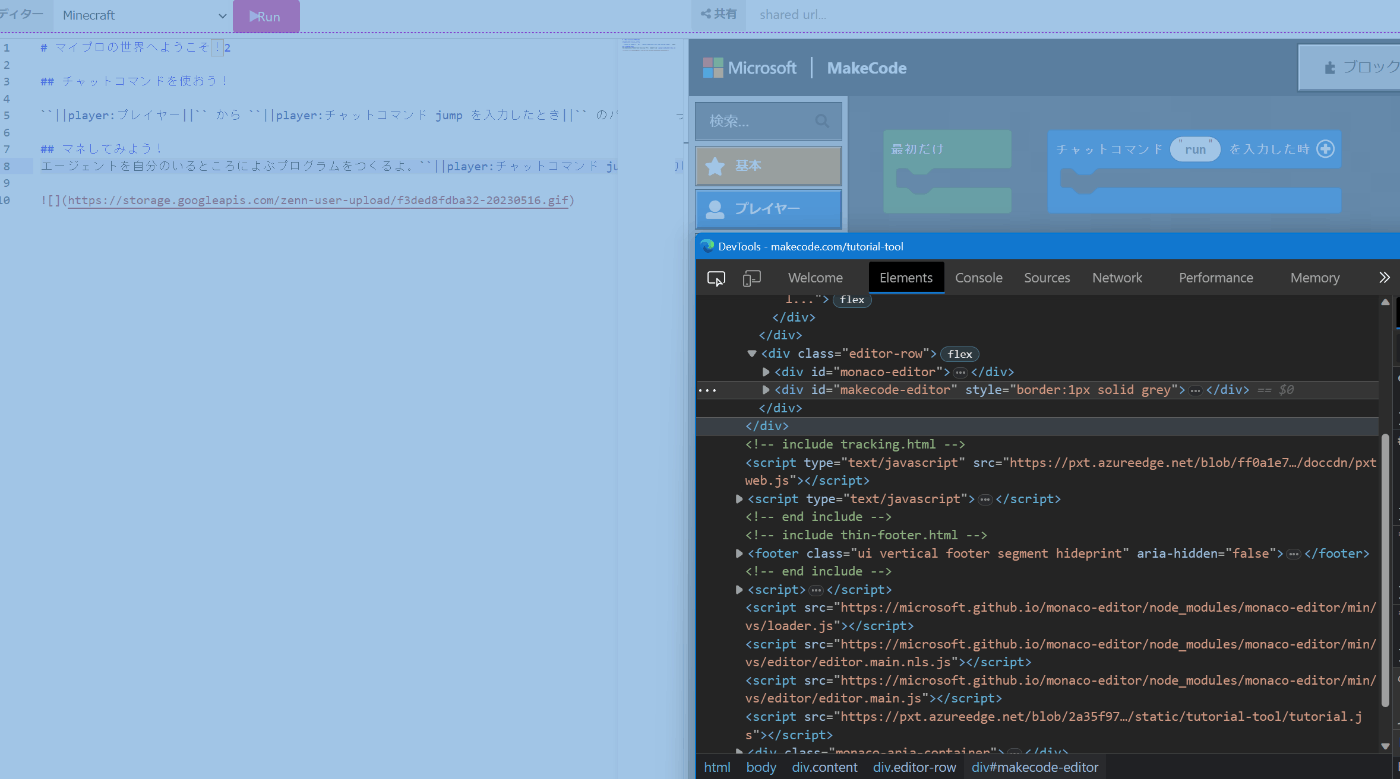
Task: Expand the div id="monaco-editor" node
Action: [x=766, y=372]
